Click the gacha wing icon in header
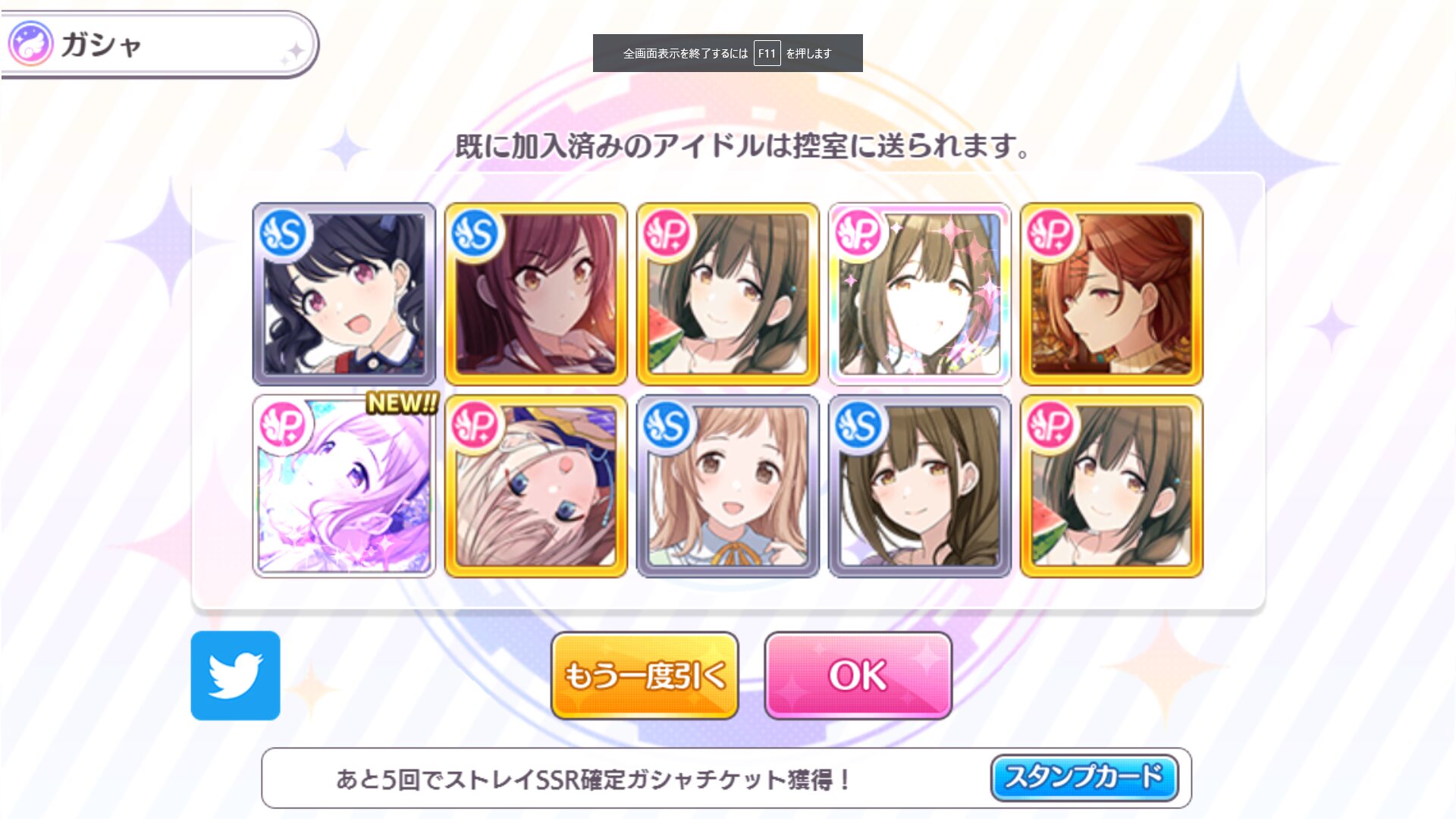This screenshot has height=819, width=1456. click(30, 44)
